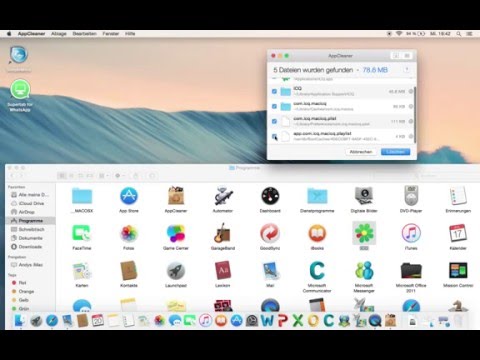Open Microsoft Excel from the Dock
The width and height of the screenshot is (480, 360).
tap(298, 321)
